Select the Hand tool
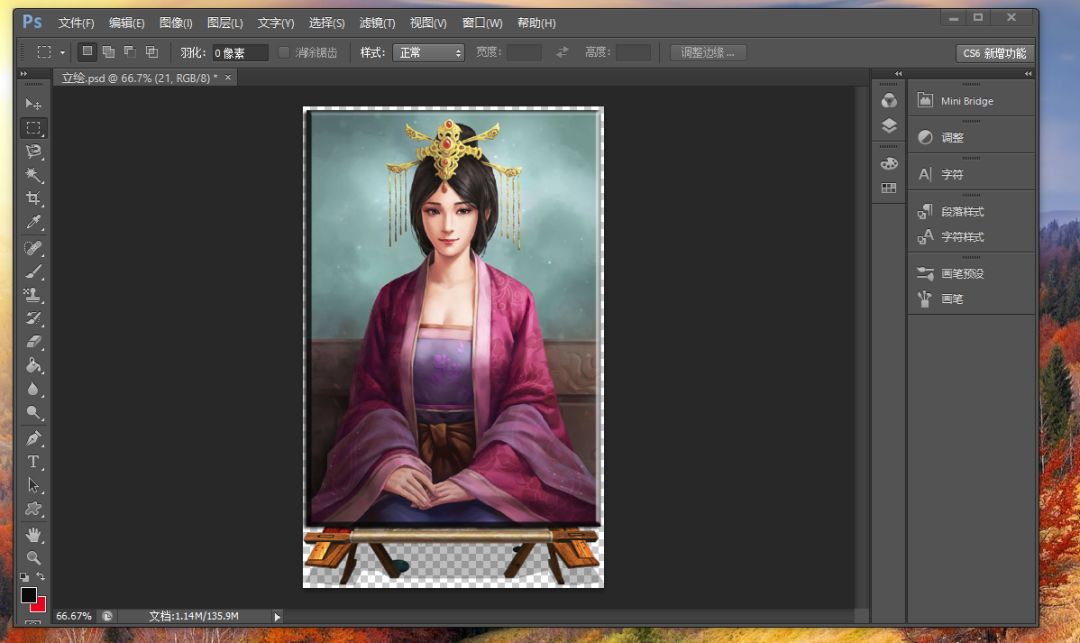The image size is (1080, 643). click(x=34, y=534)
